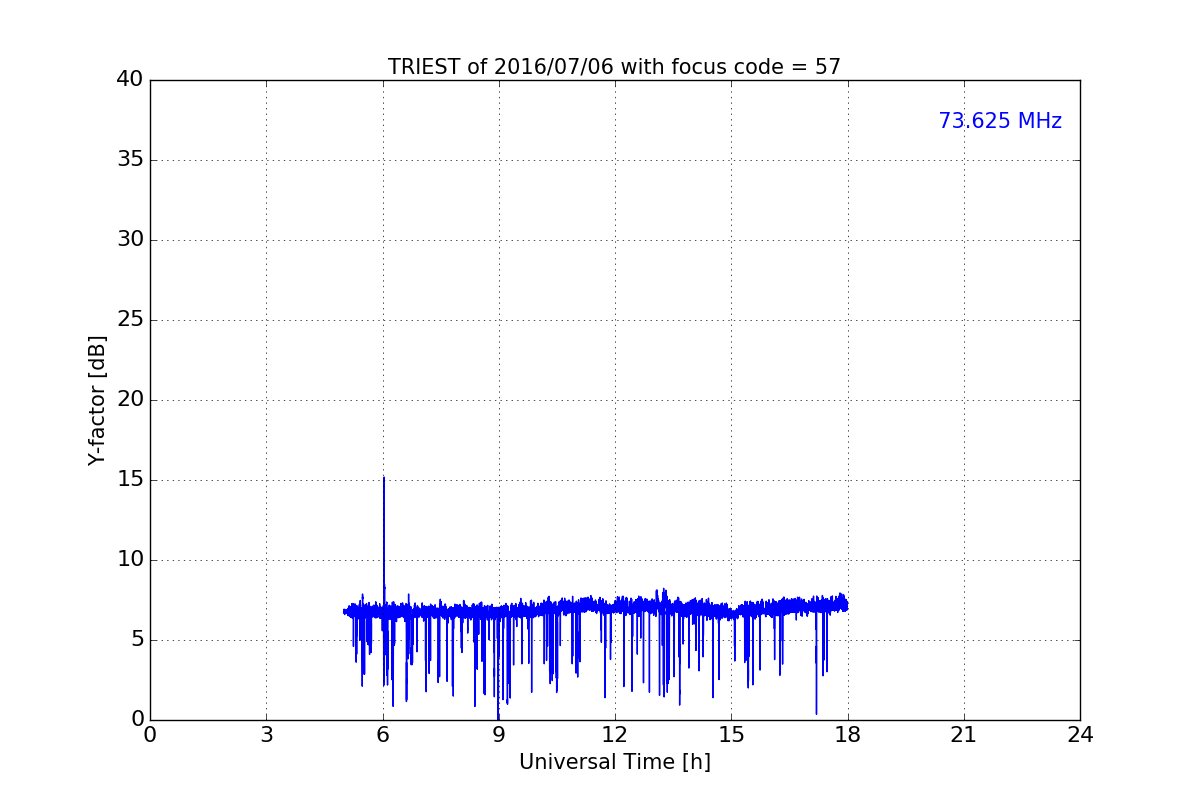Screen dimensions: 1200x800
Task: Click y-axis tick label 35
Action: pyautogui.click(x=130, y=160)
